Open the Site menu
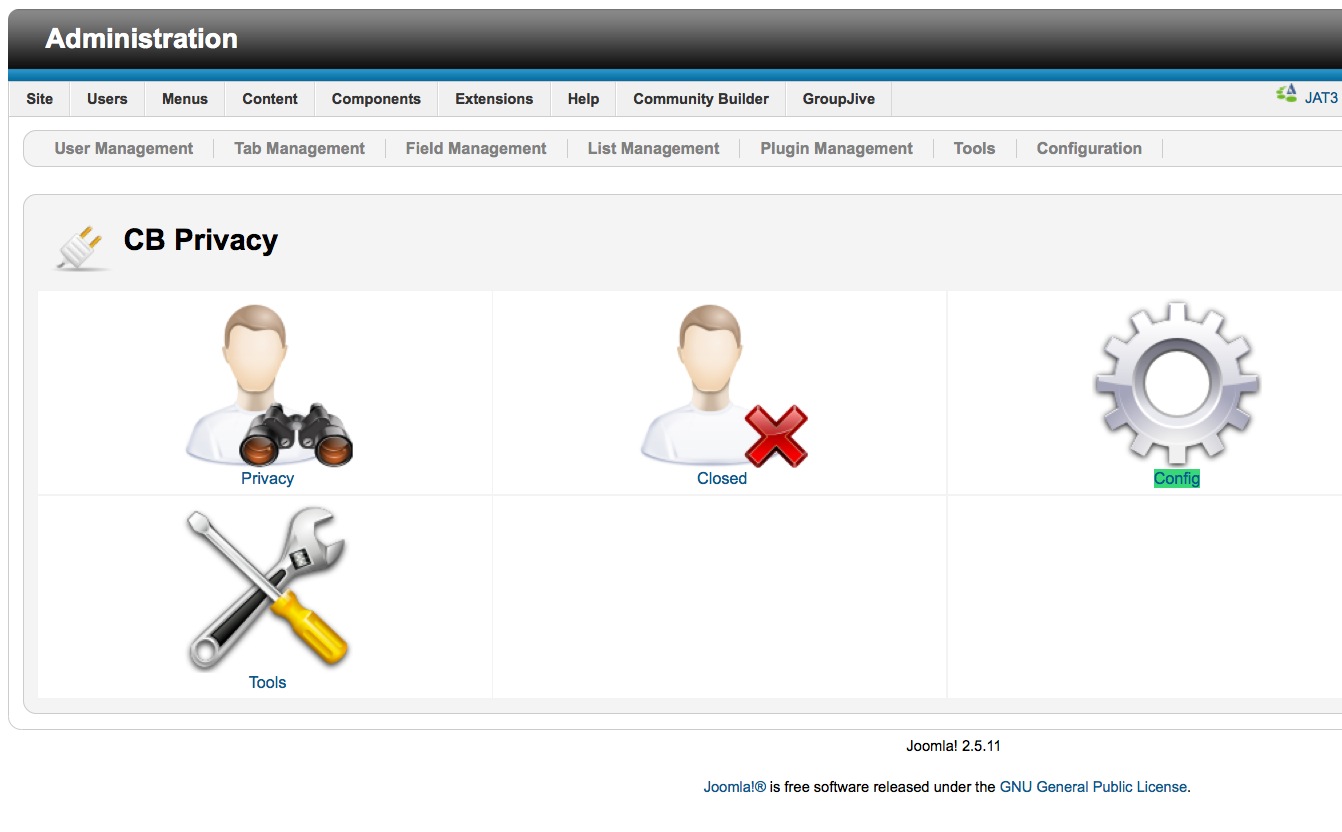Viewport: 1342px width, 832px height. [x=40, y=99]
